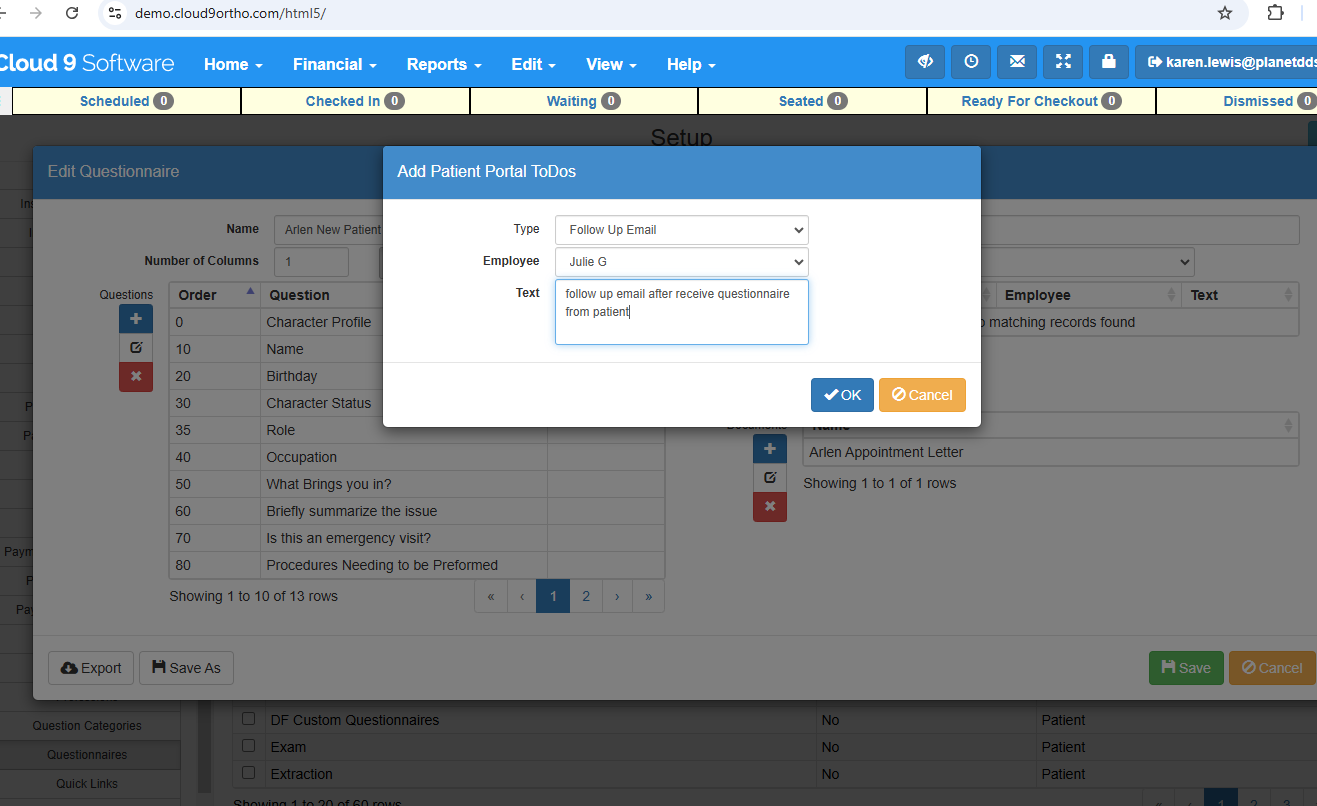Expand the Financial menu
Viewport: 1317px width, 806px height.
pos(335,64)
